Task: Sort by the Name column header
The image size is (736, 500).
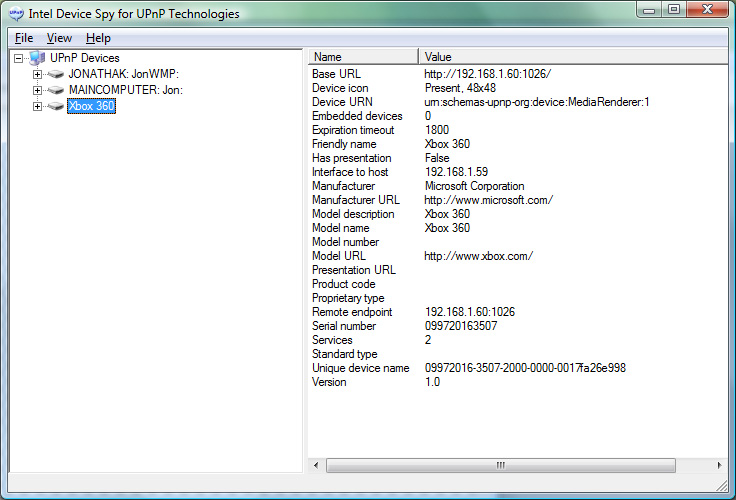Action: pyautogui.click(x=363, y=57)
